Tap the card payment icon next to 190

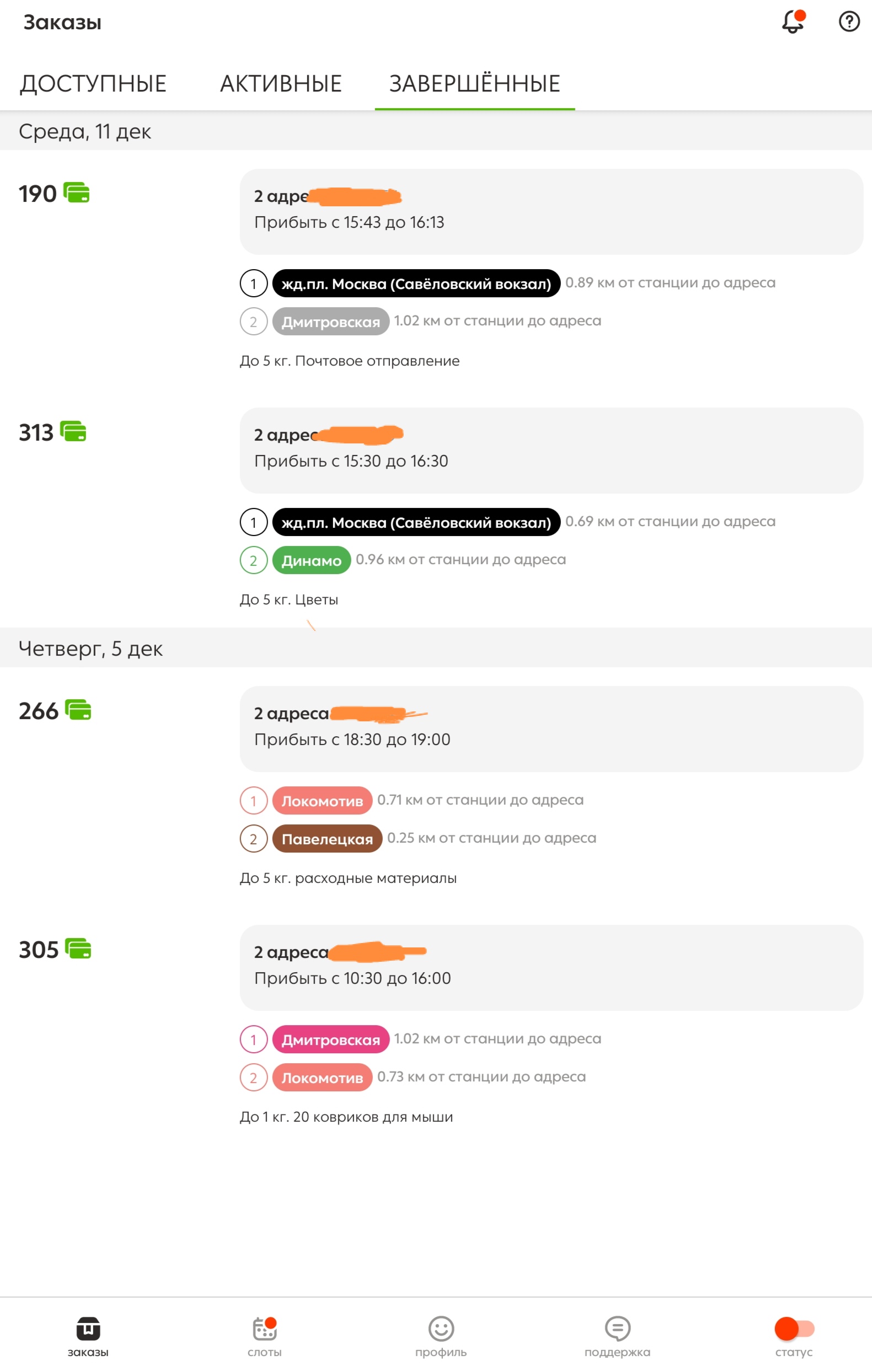[x=76, y=192]
